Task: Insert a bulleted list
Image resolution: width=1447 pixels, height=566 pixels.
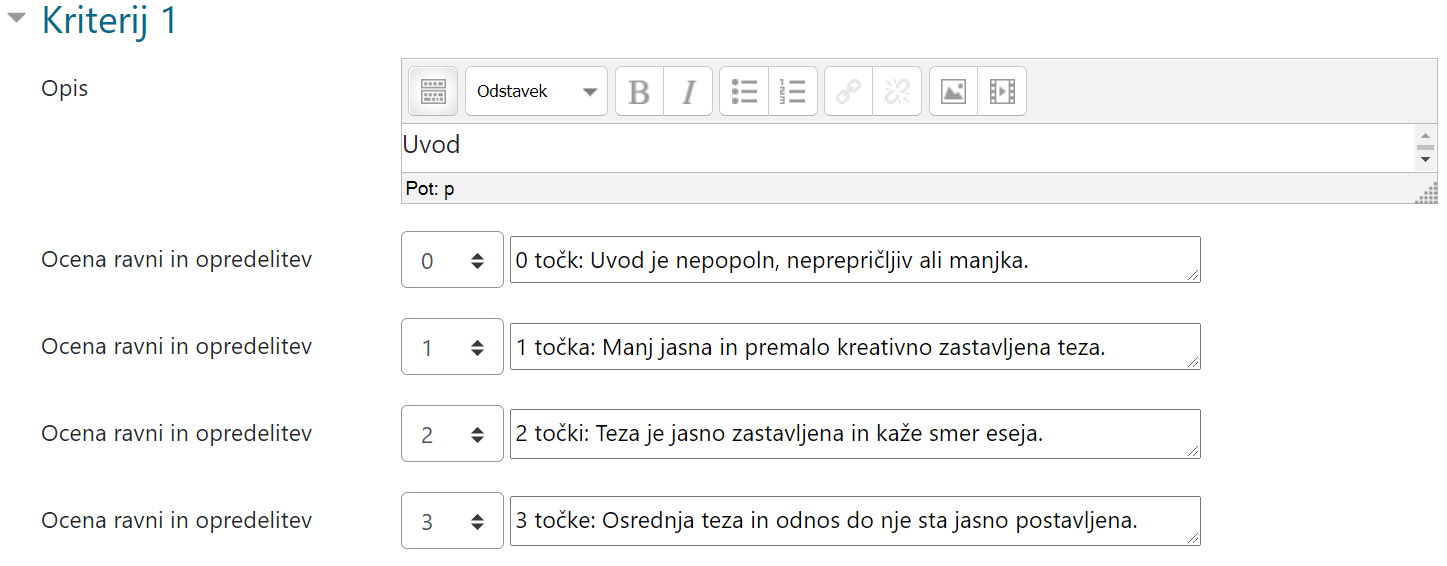Action: pyautogui.click(x=744, y=92)
